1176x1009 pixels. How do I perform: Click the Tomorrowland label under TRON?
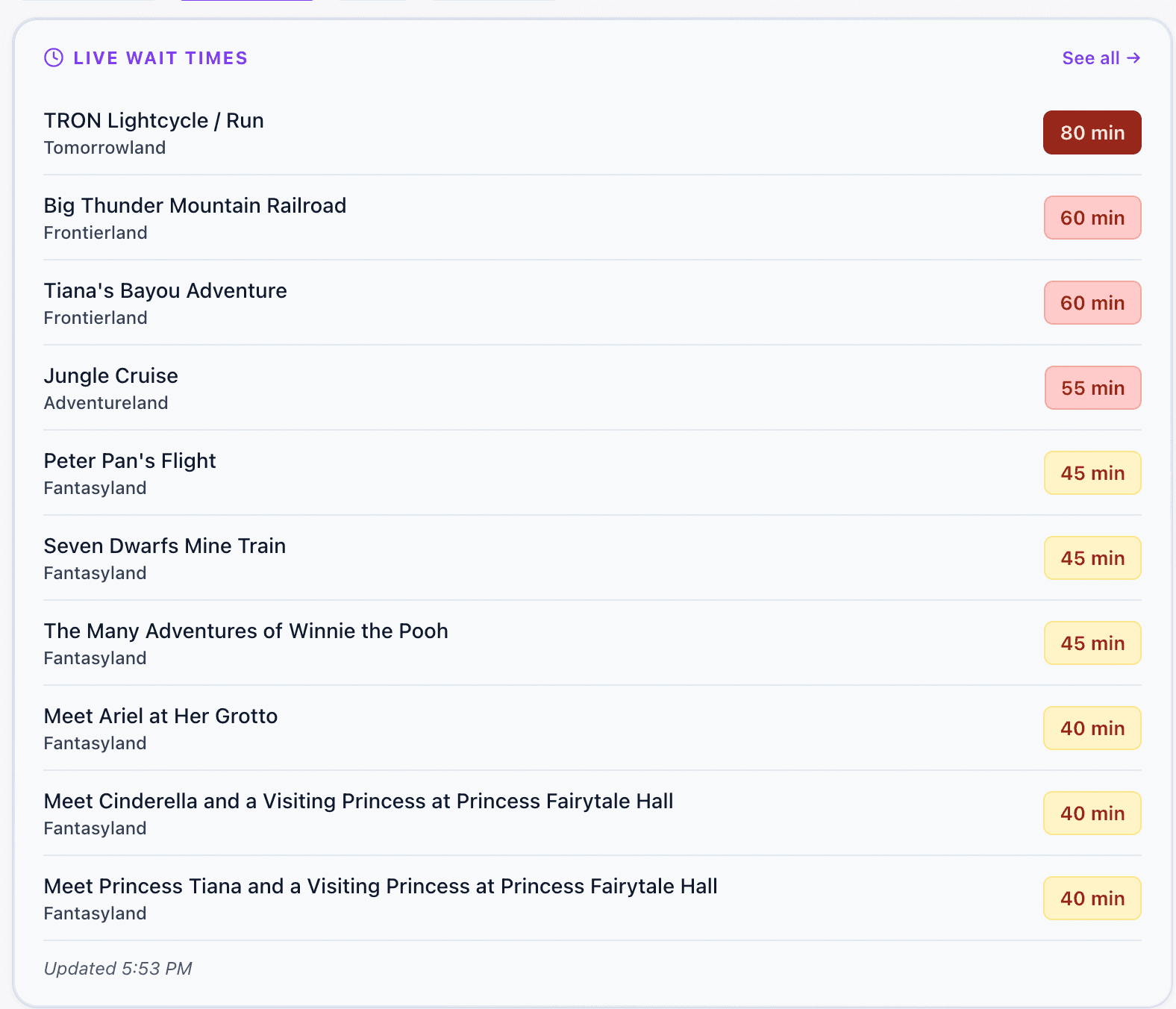104,148
